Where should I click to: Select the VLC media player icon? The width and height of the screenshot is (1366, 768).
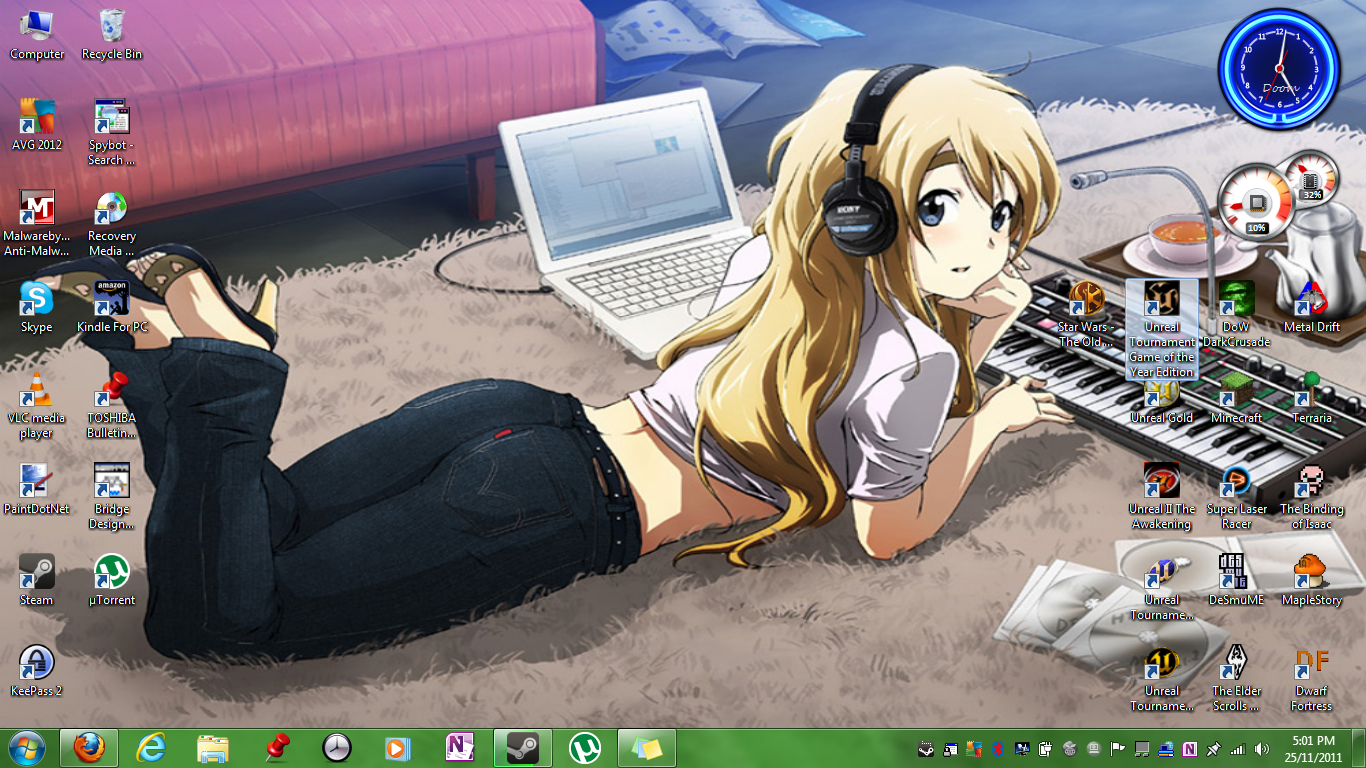(37, 405)
